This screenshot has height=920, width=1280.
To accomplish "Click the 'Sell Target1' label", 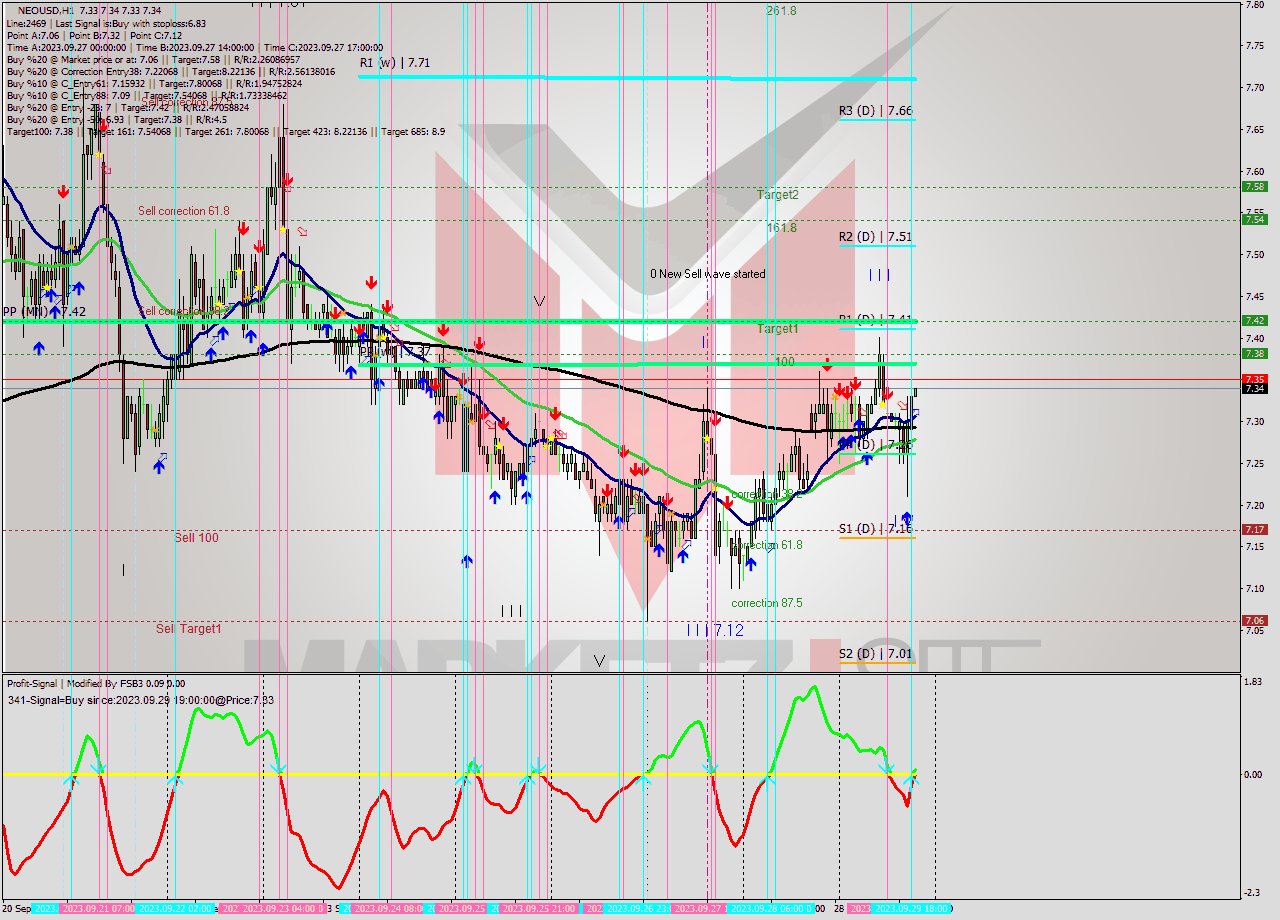I will pos(188,629).
